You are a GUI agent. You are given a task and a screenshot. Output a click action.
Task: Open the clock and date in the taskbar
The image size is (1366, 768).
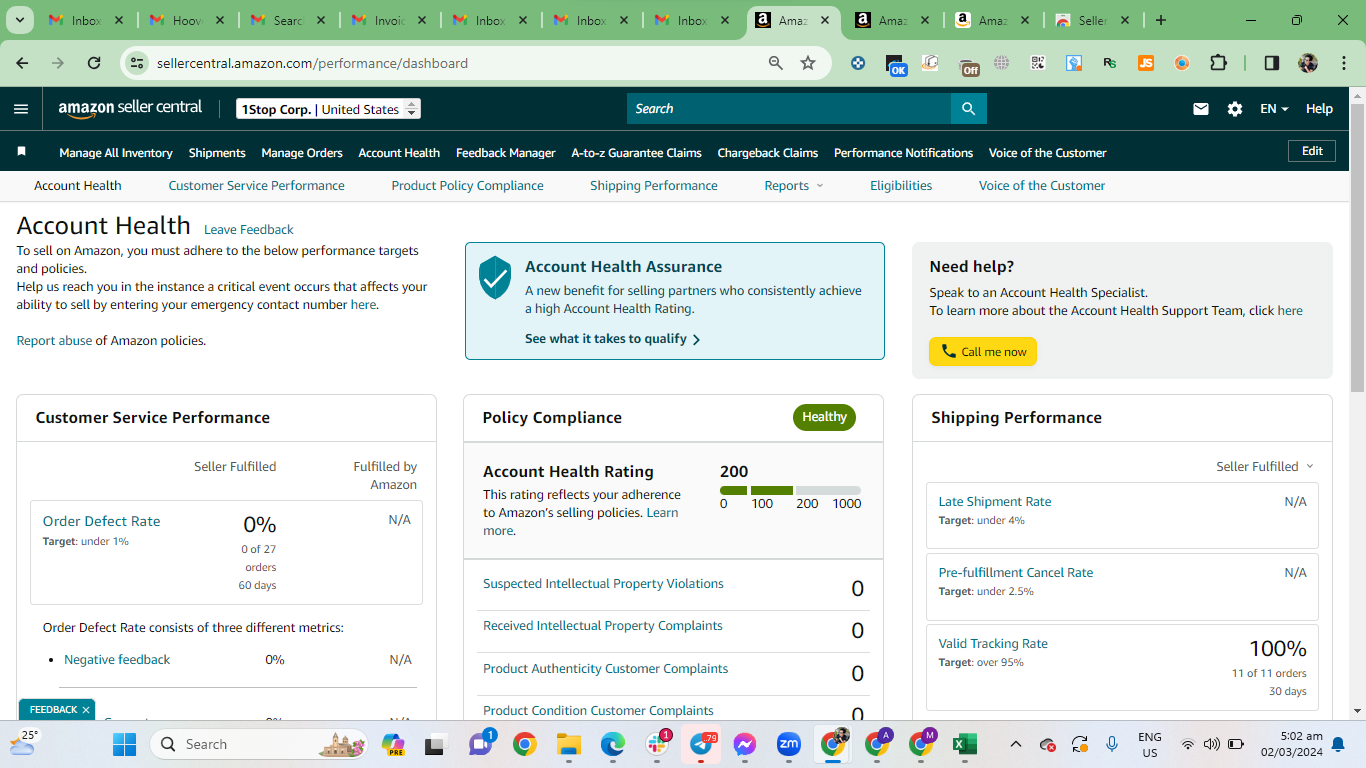coord(1292,744)
